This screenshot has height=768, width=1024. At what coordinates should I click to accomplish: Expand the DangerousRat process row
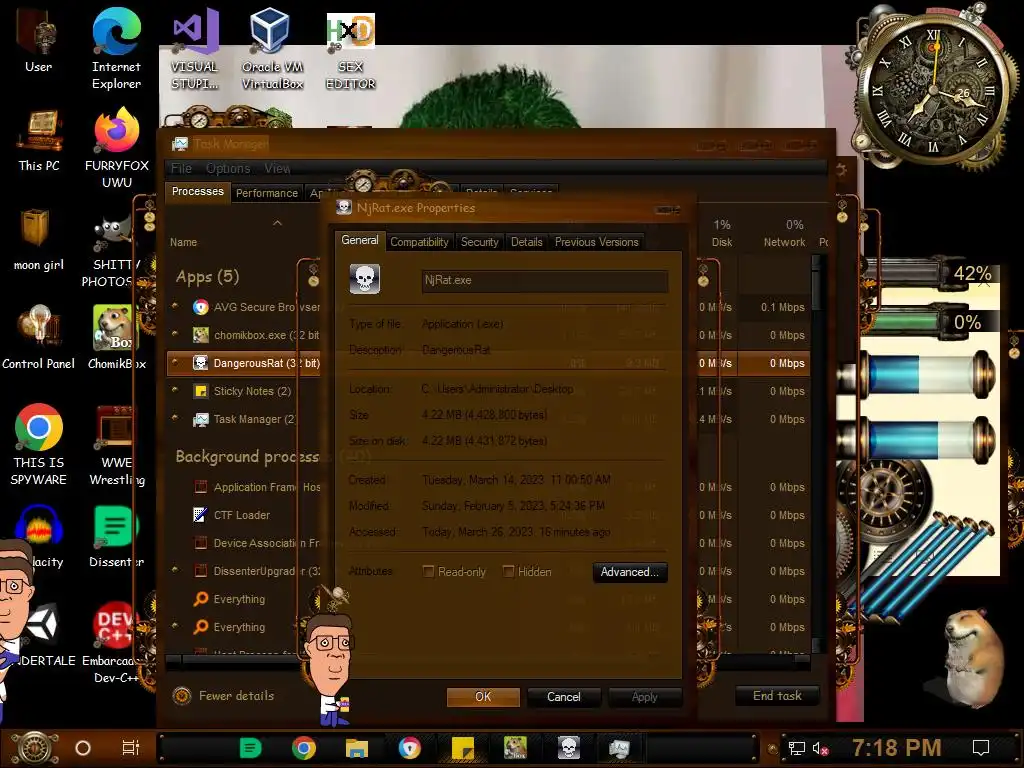175,362
